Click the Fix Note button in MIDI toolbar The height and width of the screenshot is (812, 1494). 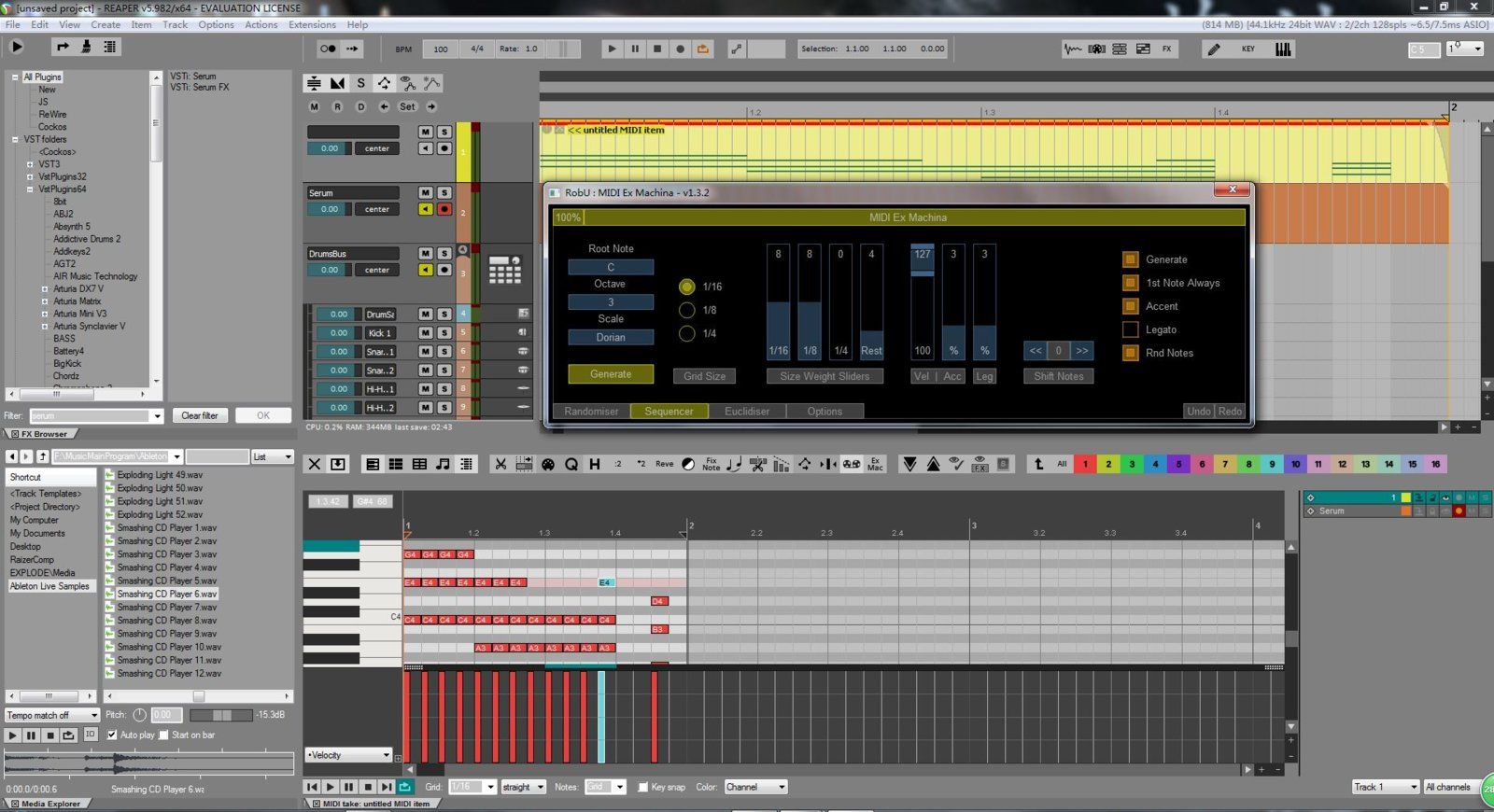tap(711, 464)
